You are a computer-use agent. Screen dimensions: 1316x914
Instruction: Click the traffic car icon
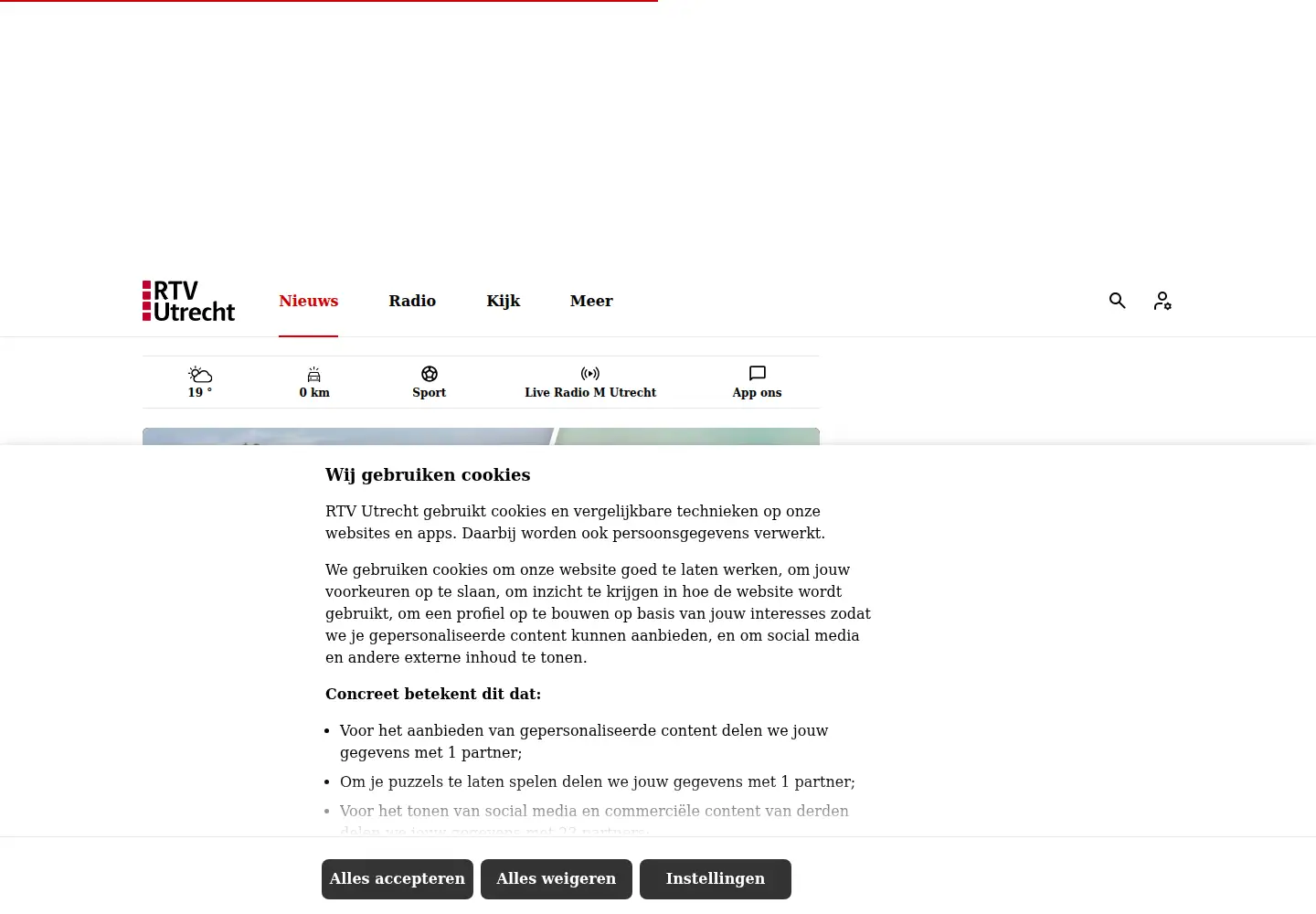(x=314, y=374)
